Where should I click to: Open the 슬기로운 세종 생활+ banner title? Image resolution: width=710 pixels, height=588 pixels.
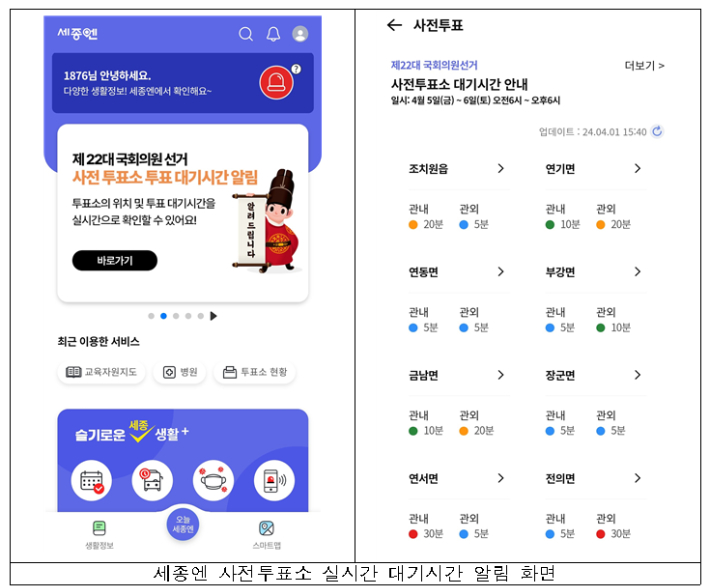[132, 432]
